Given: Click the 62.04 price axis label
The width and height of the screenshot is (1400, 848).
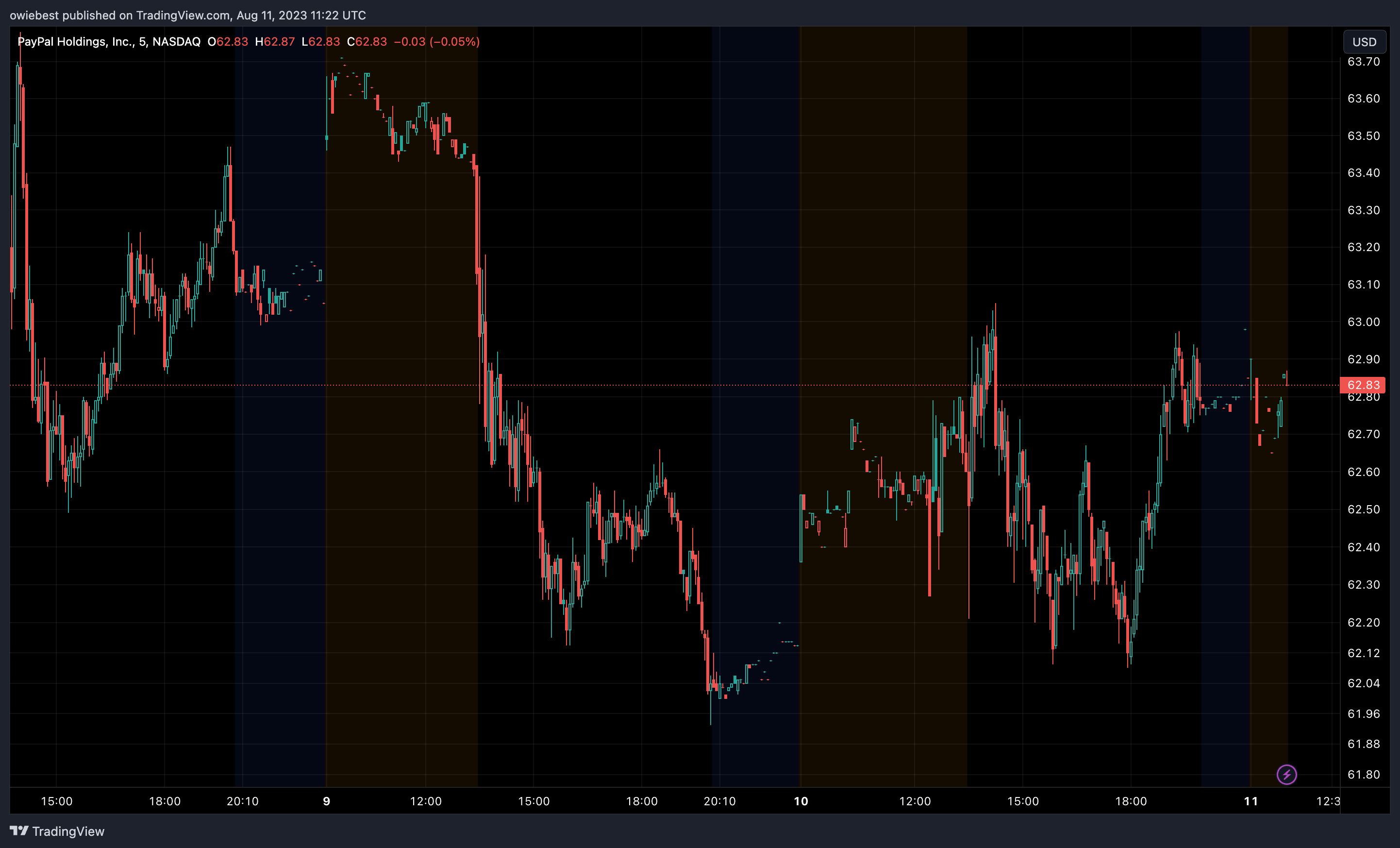Looking at the screenshot, I should [1364, 683].
